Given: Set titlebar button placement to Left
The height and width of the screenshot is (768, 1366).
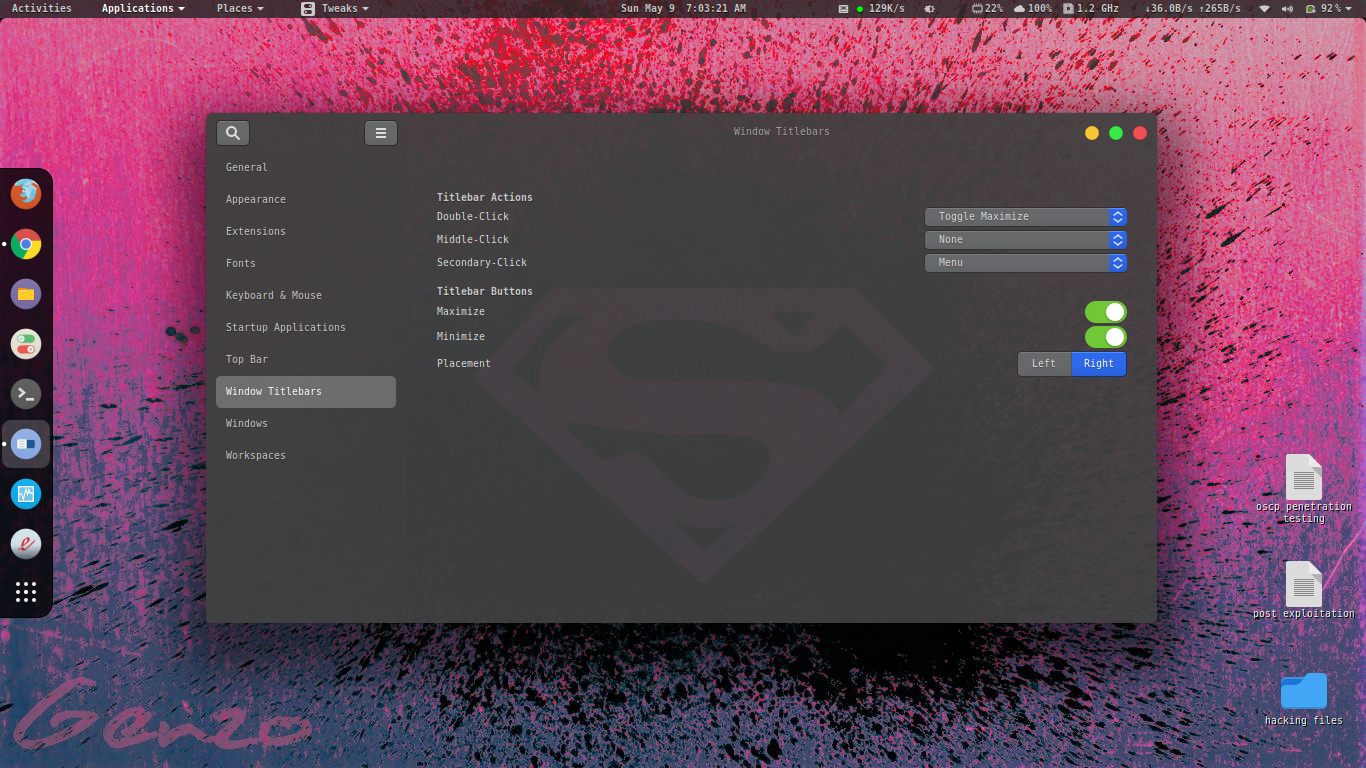Looking at the screenshot, I should (x=1043, y=364).
